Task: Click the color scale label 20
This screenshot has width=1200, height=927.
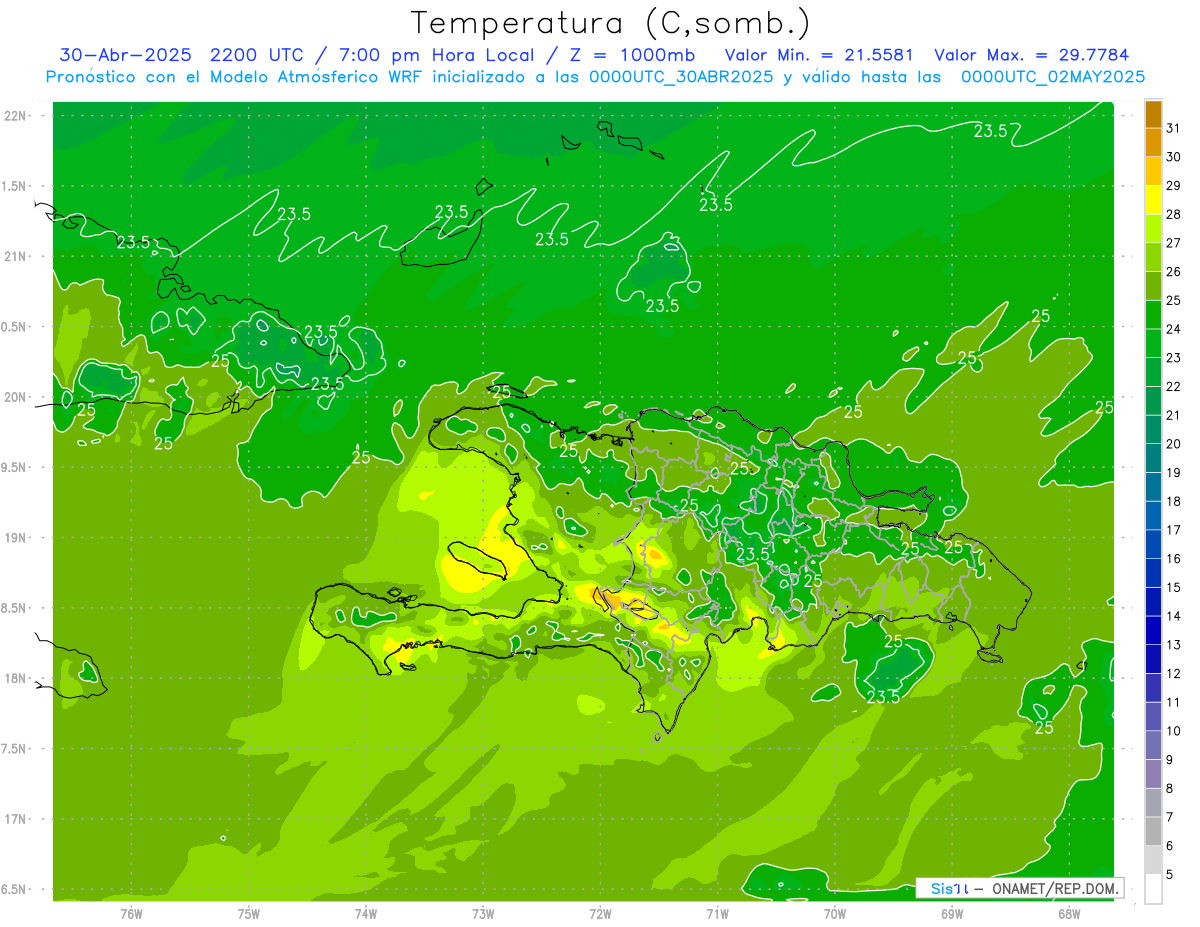Action: (x=1174, y=443)
